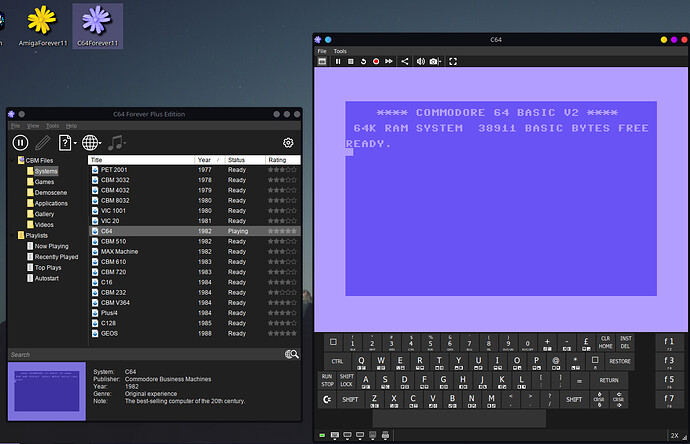Click the virtual keyboard space bar
This screenshot has width=690, height=444.
click(459, 418)
